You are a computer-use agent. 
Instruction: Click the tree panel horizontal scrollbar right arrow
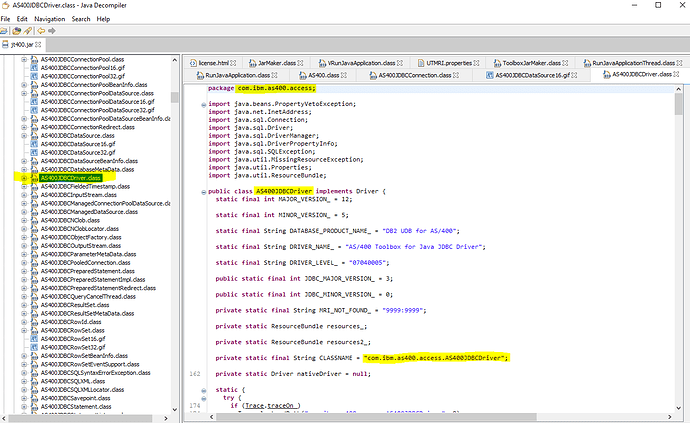point(165,418)
